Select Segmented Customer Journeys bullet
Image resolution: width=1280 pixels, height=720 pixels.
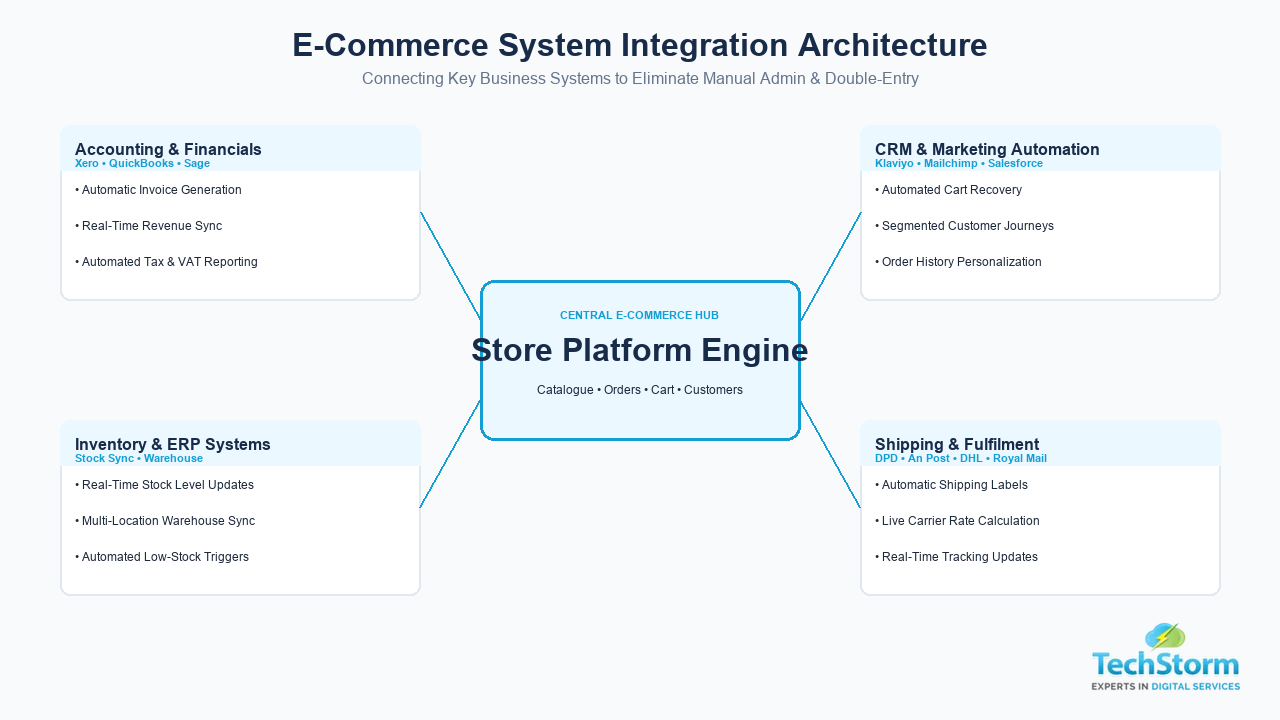coord(964,226)
